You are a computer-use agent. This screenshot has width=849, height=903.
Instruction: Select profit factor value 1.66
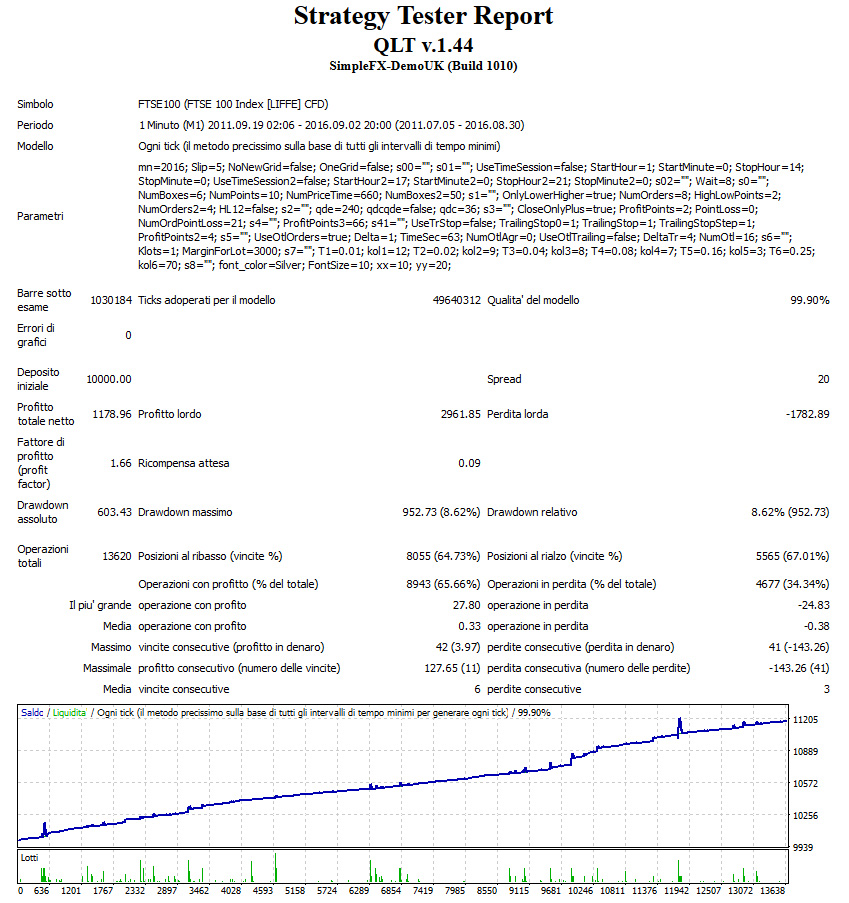(x=121, y=463)
